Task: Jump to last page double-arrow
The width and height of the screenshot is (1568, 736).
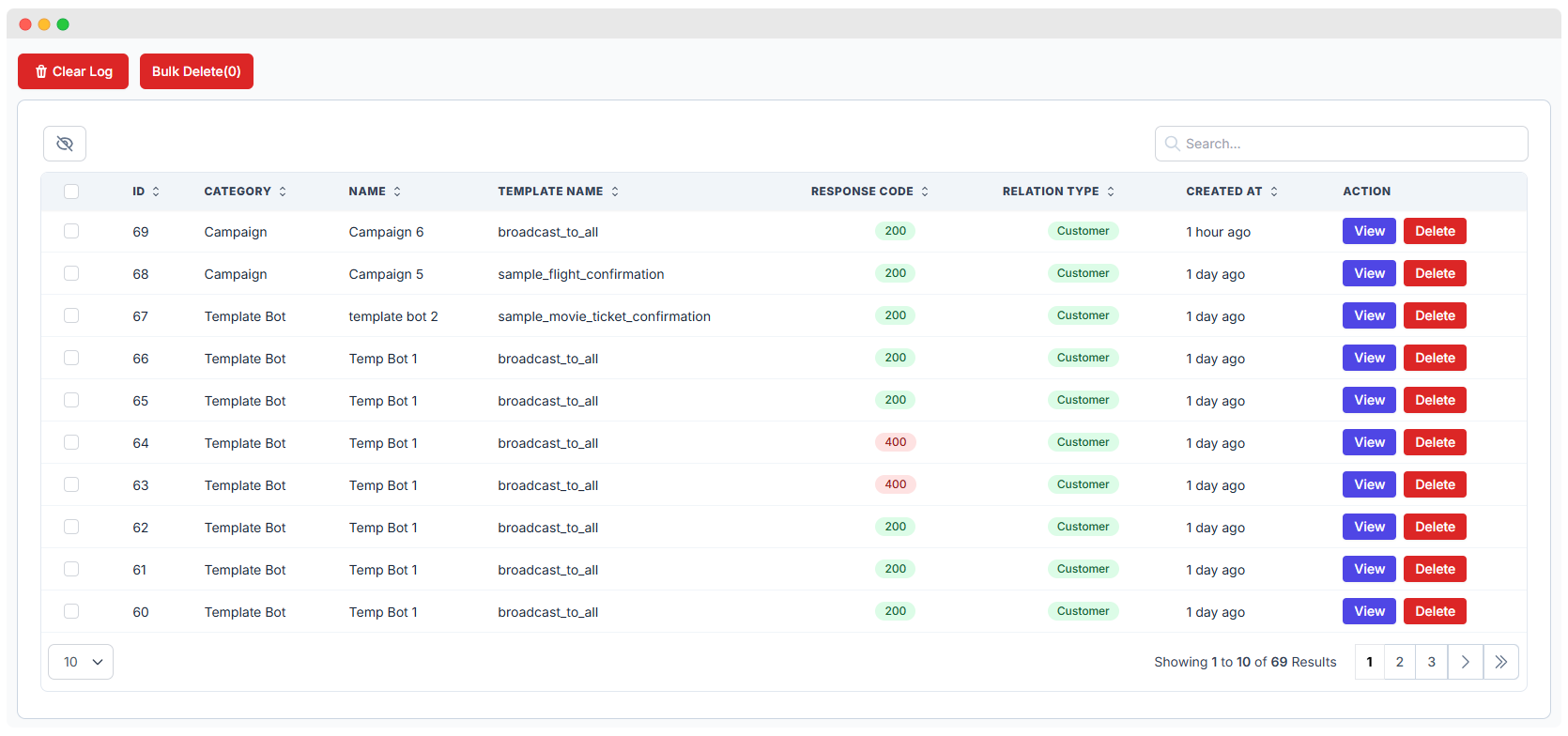Action: coord(1500,662)
